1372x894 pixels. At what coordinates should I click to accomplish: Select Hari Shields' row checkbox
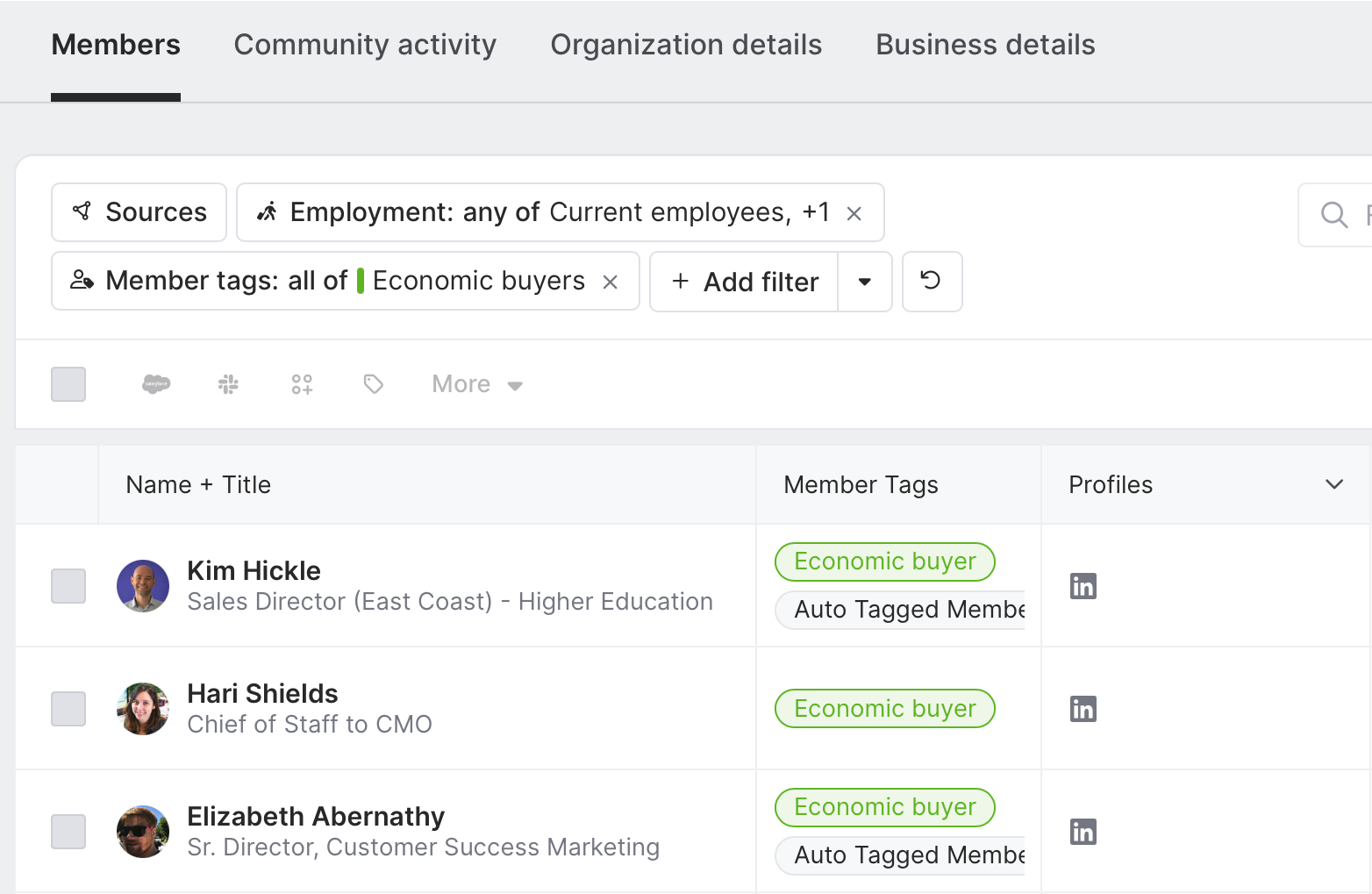[x=68, y=709]
